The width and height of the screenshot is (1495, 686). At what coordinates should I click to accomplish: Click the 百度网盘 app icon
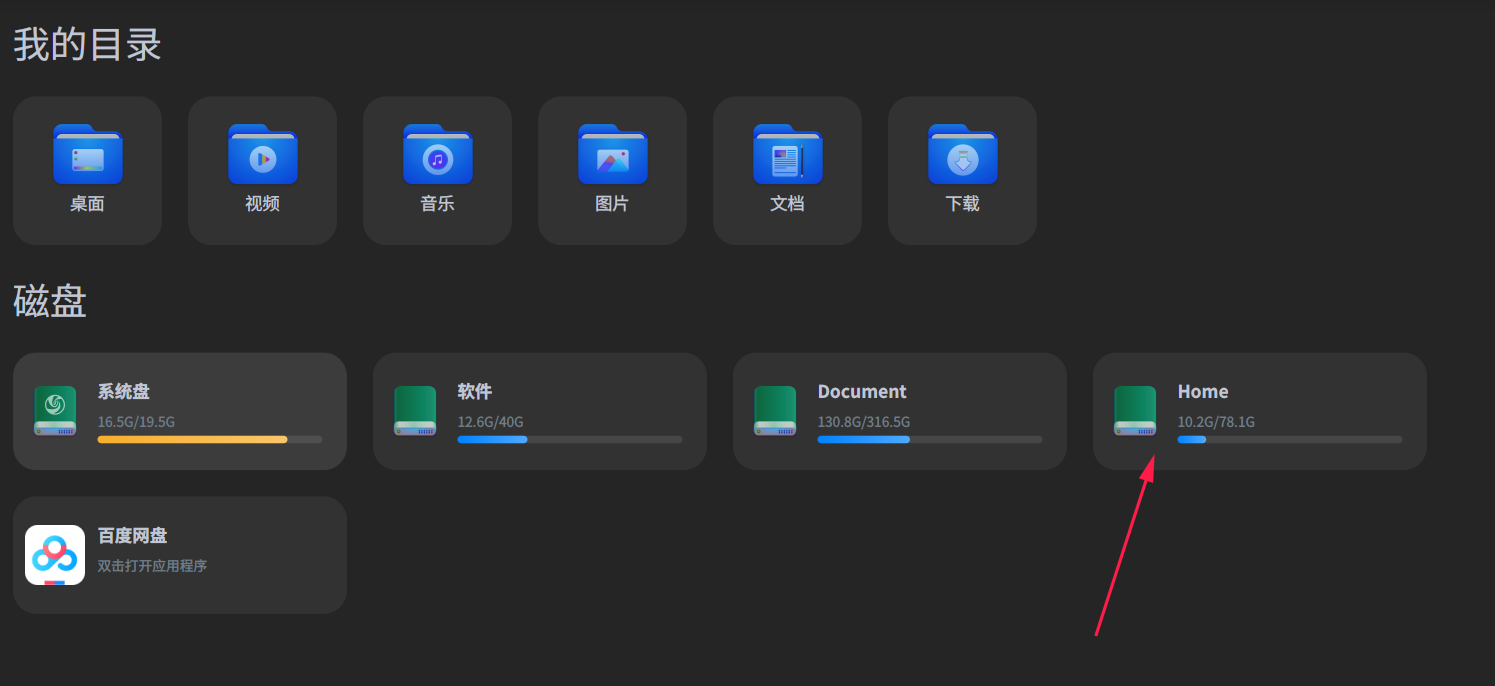(x=55, y=555)
